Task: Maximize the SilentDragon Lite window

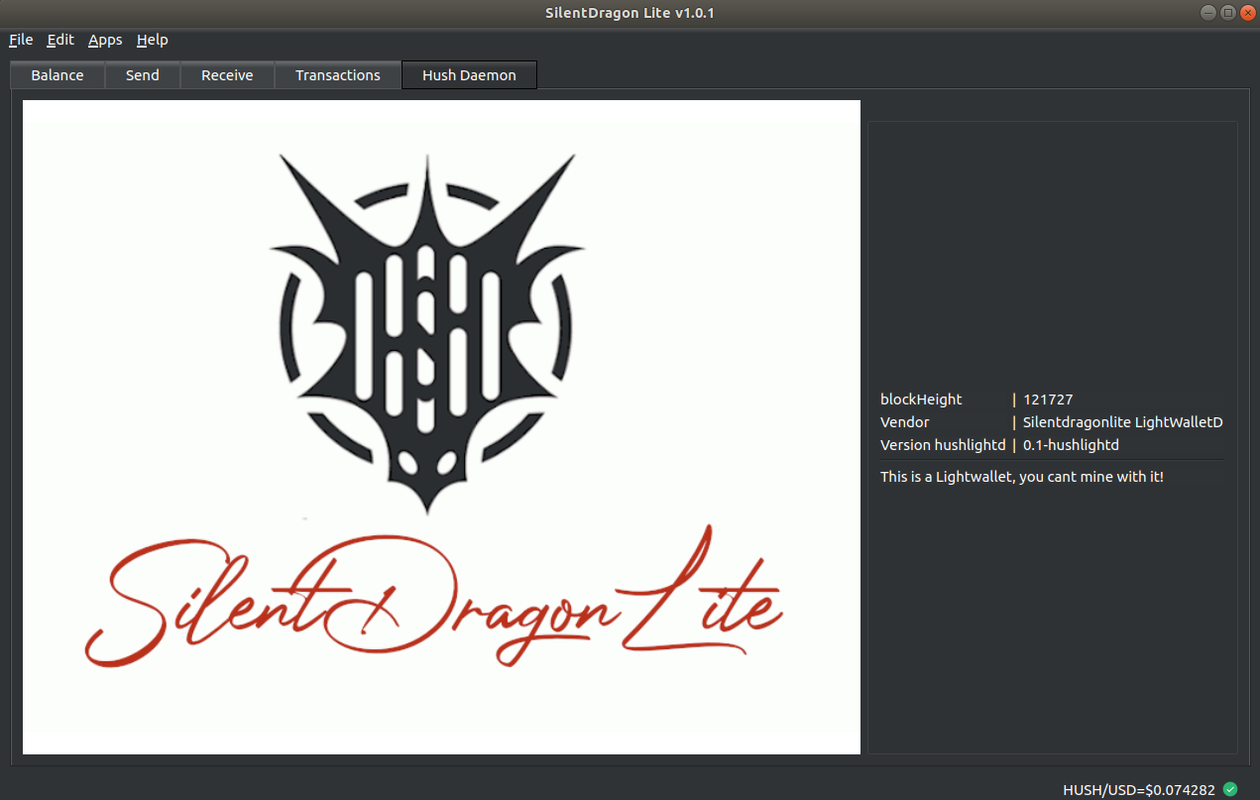Action: coord(1227,13)
